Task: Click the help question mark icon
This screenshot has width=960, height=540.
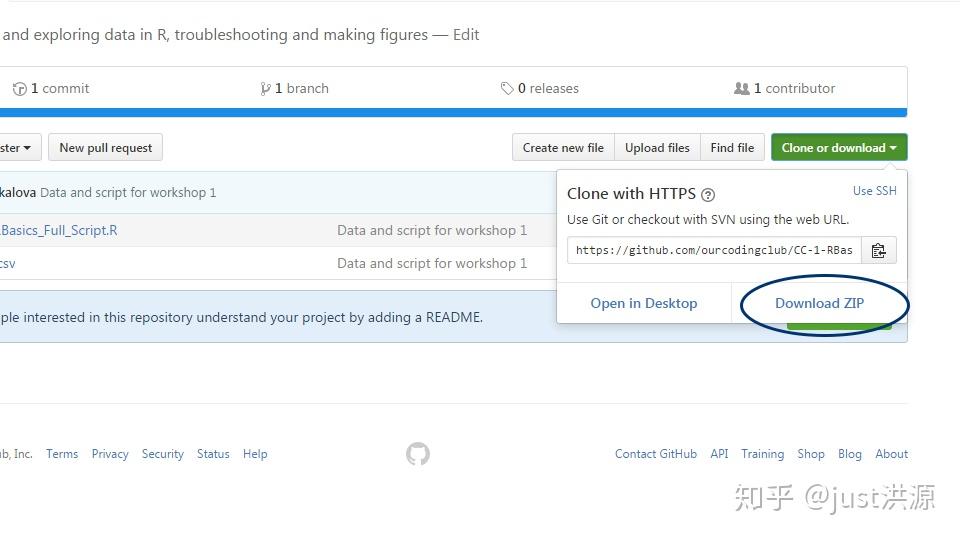Action: [x=708, y=195]
